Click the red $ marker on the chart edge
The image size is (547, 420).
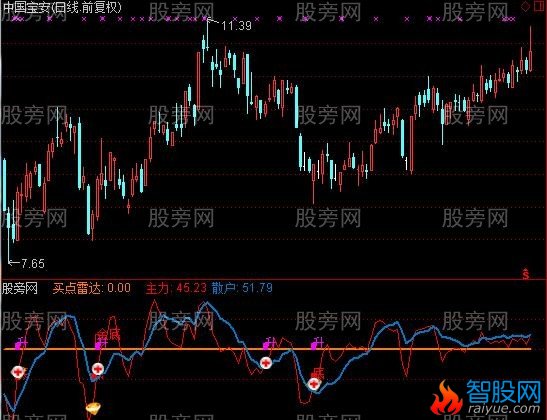[526, 275]
